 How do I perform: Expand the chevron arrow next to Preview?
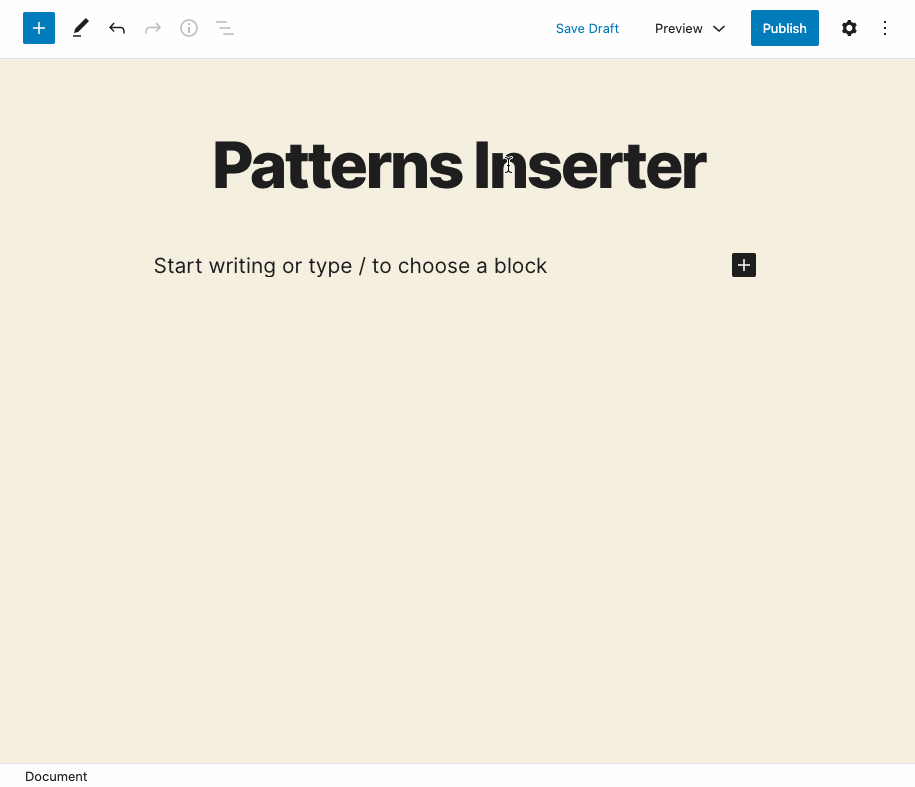(719, 28)
